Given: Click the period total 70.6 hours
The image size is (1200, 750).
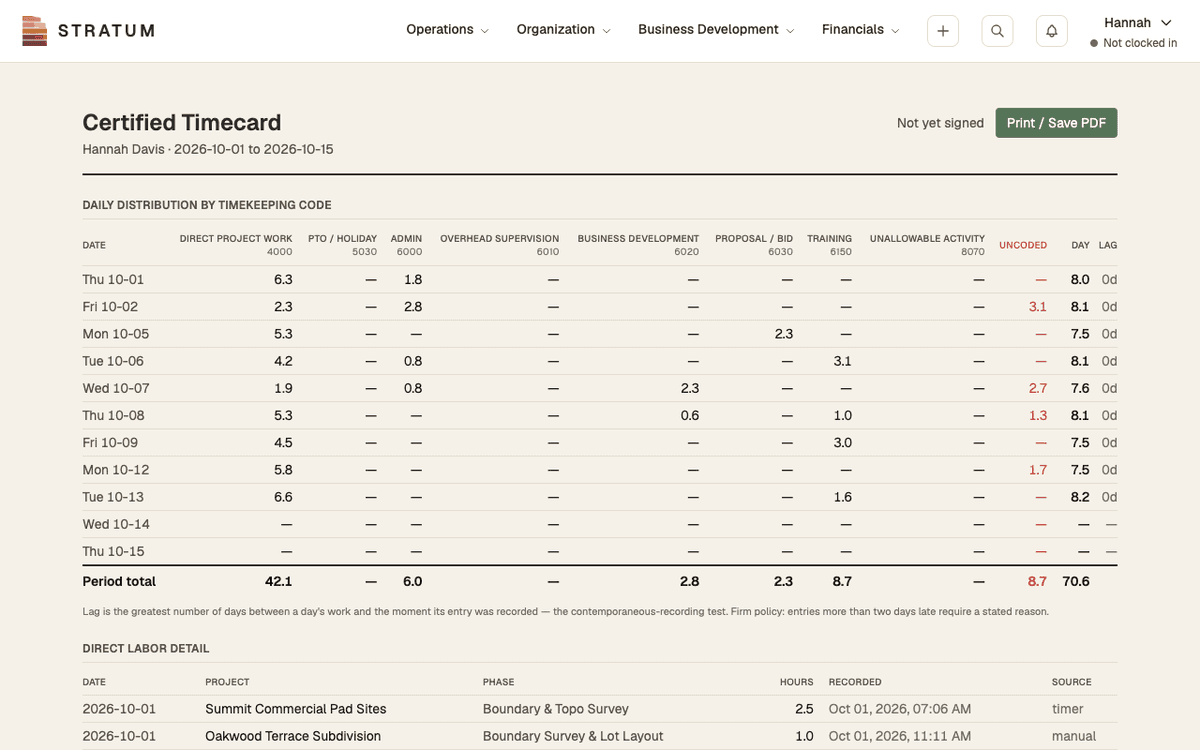Looking at the screenshot, I should click(1076, 581).
